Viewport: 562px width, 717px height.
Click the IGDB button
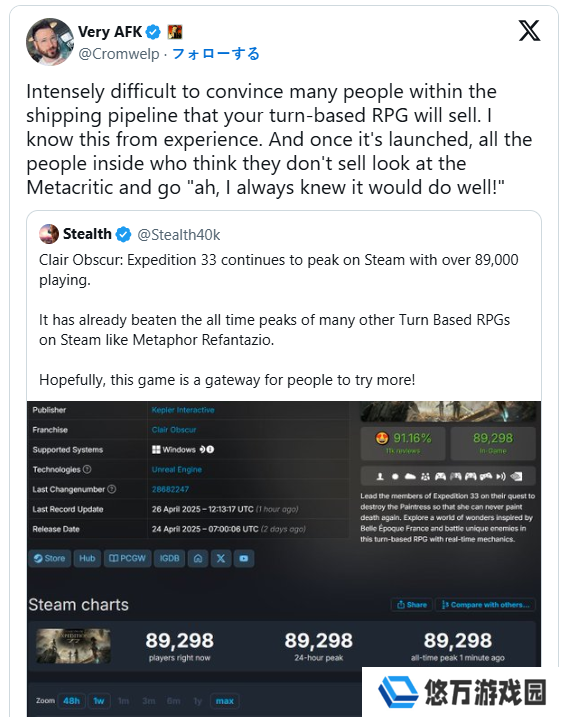[x=169, y=558]
